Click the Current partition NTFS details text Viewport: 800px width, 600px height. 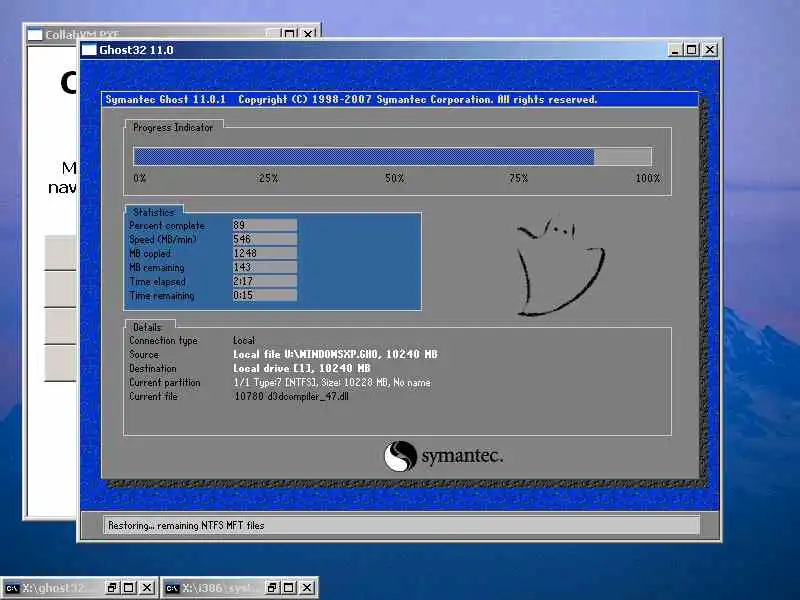coord(332,382)
